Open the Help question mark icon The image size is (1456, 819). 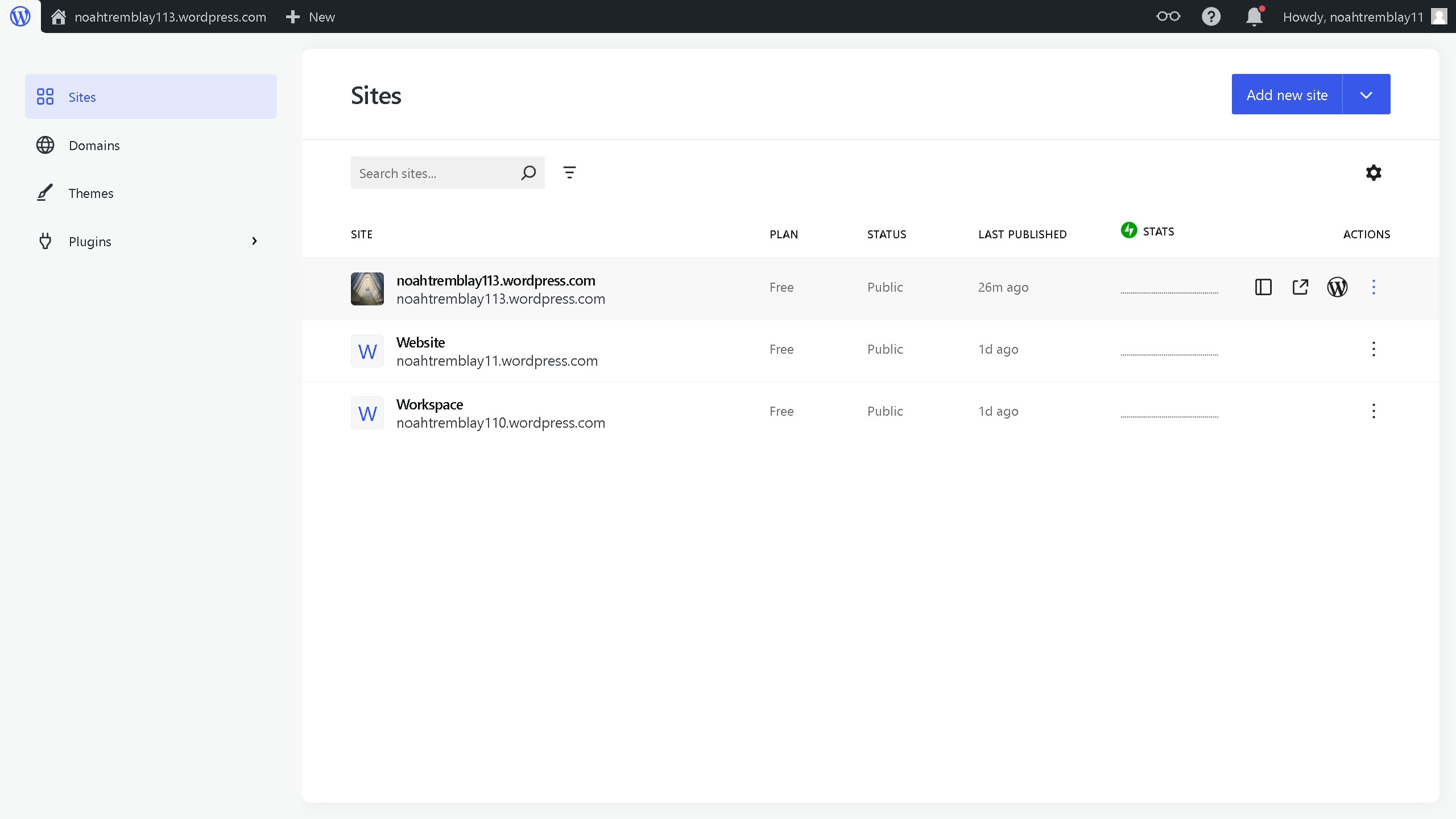pos(1211,16)
